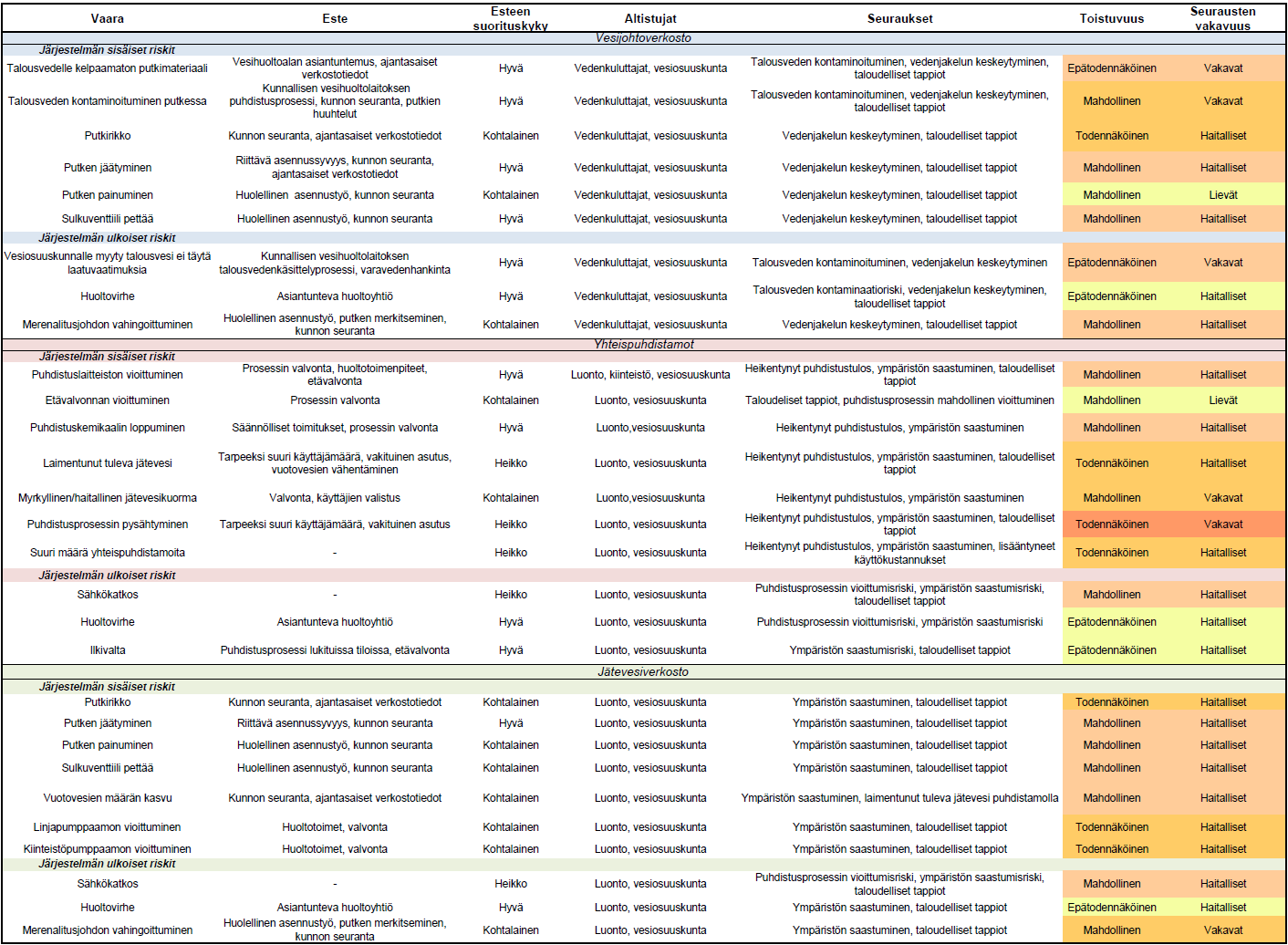Click 'Vakavat' in Talousveden kontaminoituminen putkessa row
The height and width of the screenshot is (945, 1288).
pos(1223,101)
